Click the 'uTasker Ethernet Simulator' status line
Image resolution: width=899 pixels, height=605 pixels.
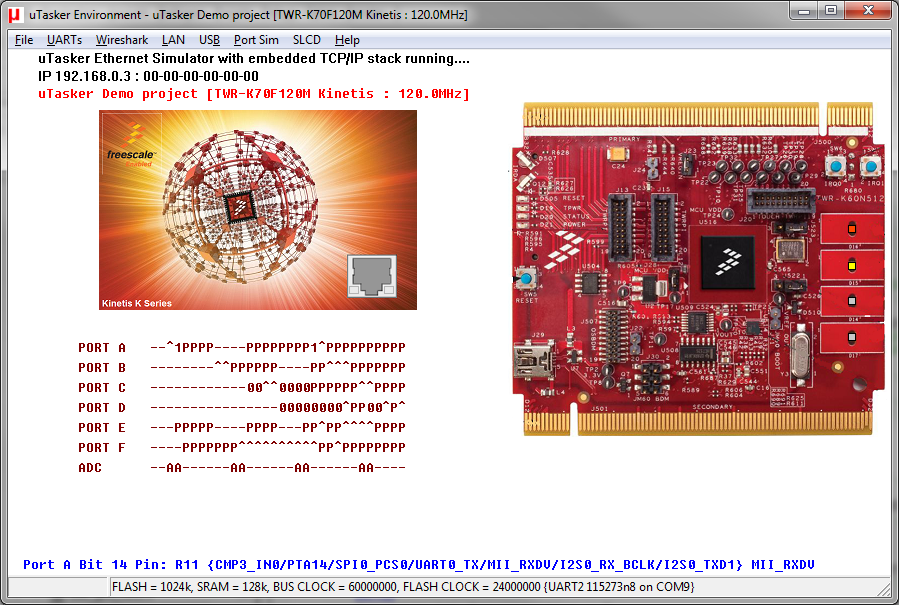(x=254, y=58)
